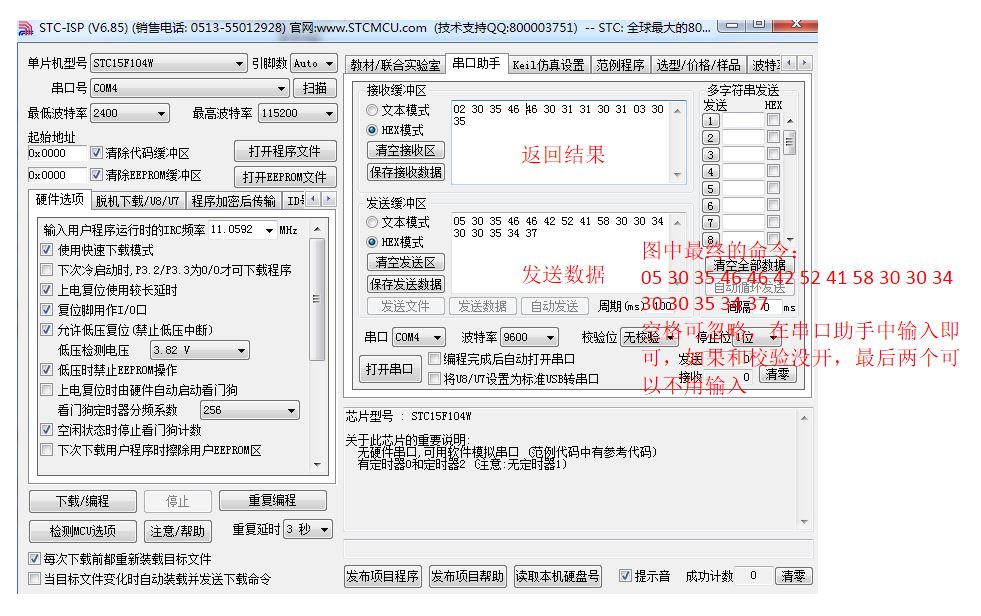The height and width of the screenshot is (616, 981).
Task: Enable 编程完成后自动打开串口 checkbox
Action: [x=434, y=359]
